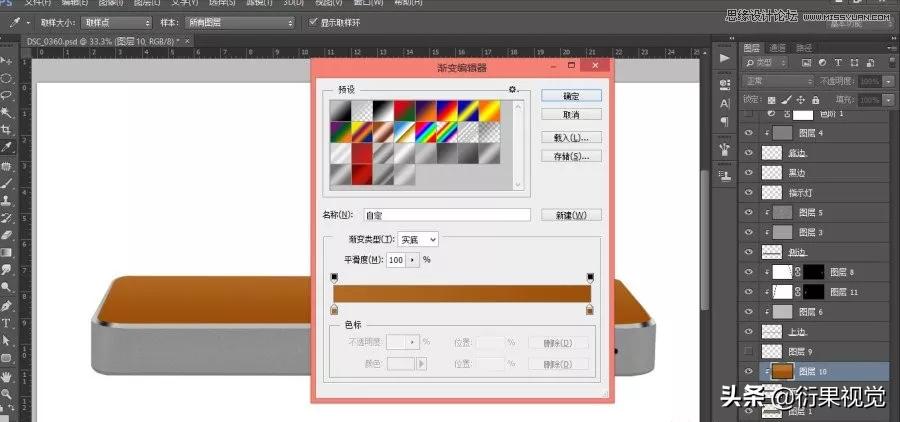Open gradient presets gear menu
The height and width of the screenshot is (422, 900).
pyautogui.click(x=513, y=90)
